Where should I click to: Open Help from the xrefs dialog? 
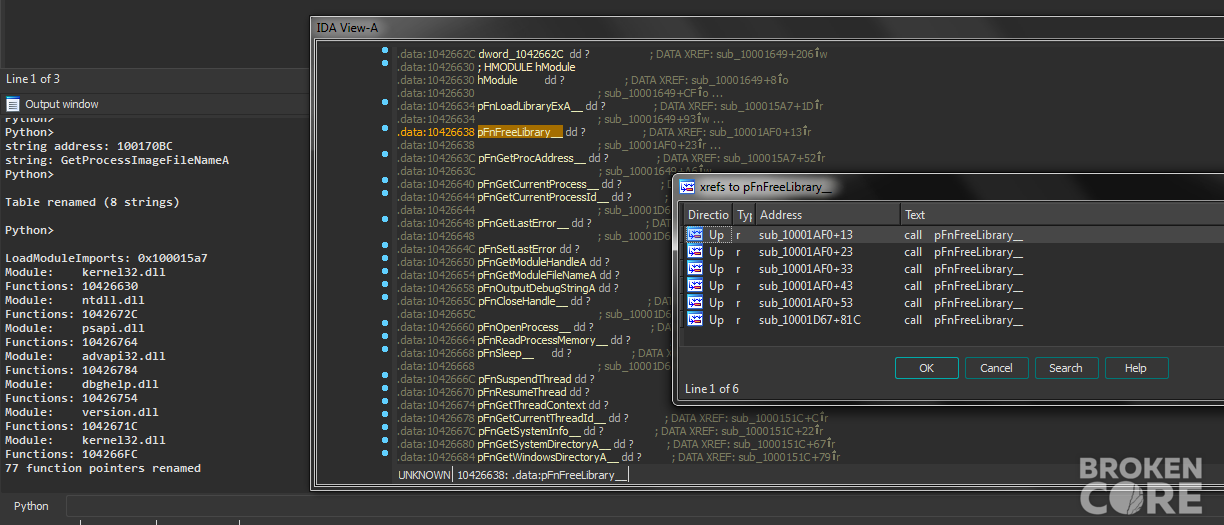[x=1136, y=368]
